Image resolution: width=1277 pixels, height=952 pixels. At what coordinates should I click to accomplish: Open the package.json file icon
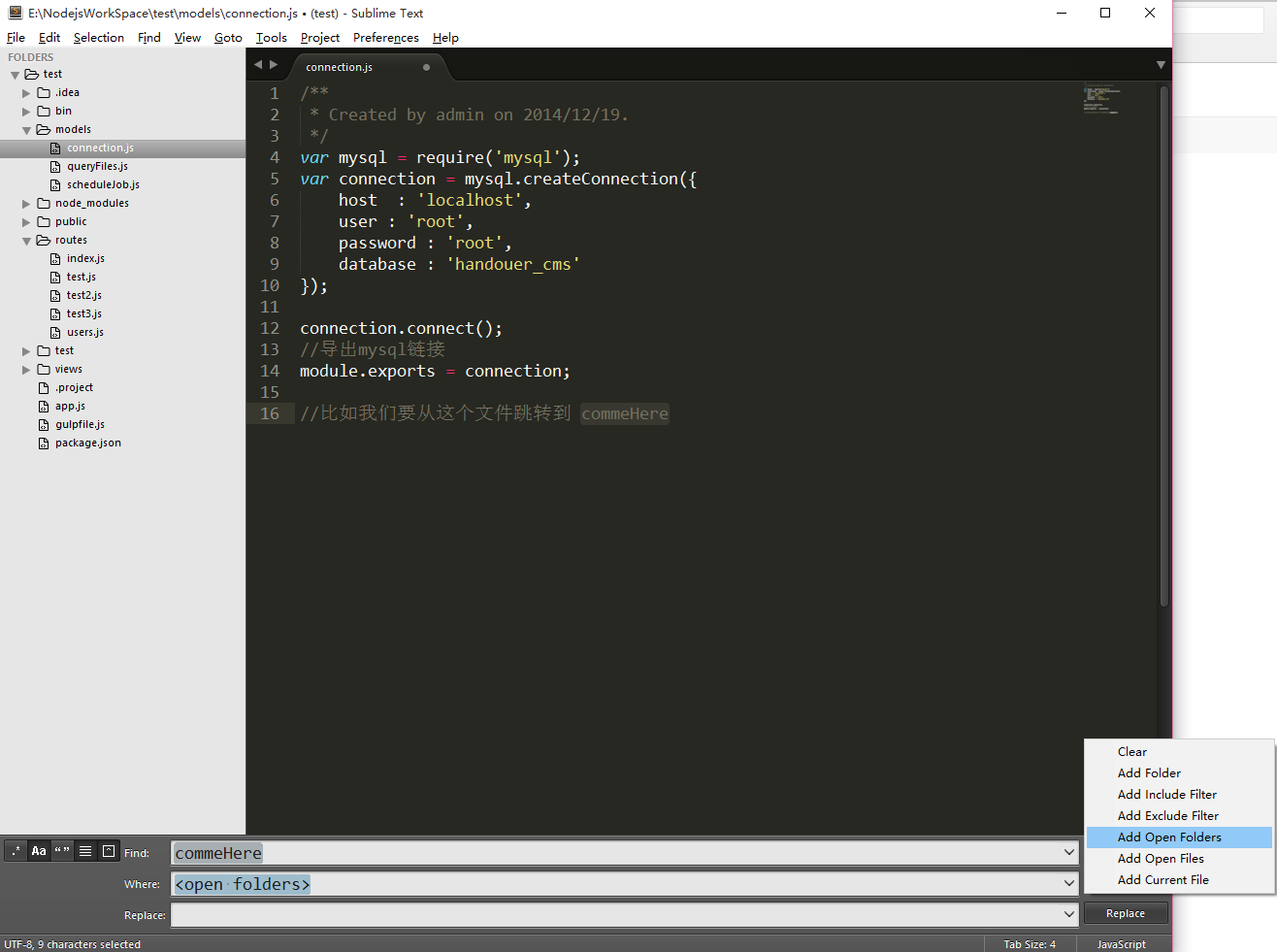44,443
